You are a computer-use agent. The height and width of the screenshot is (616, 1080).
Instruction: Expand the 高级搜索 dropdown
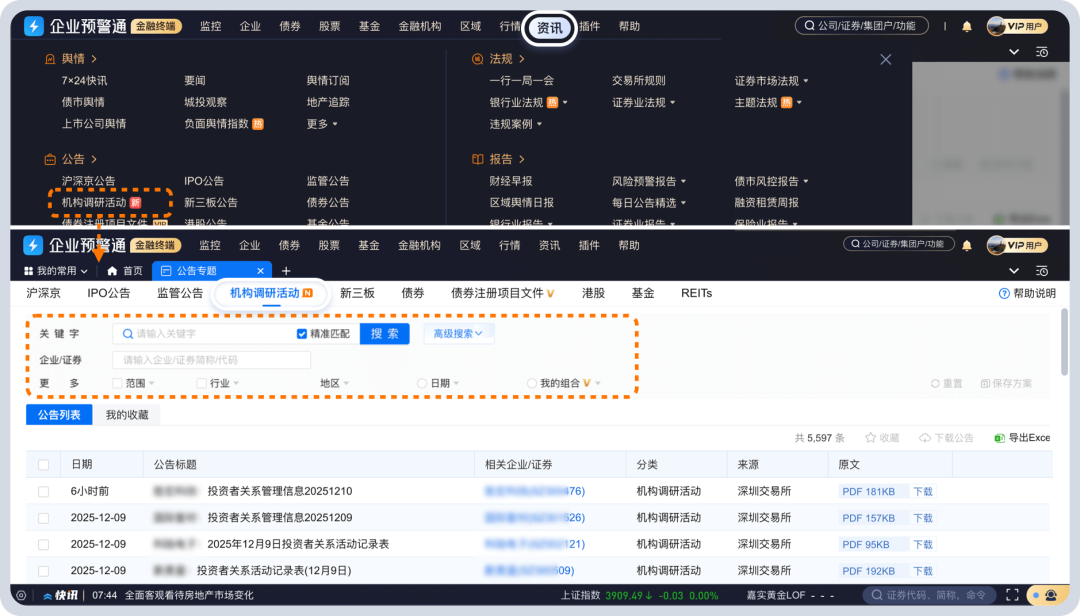click(x=458, y=333)
